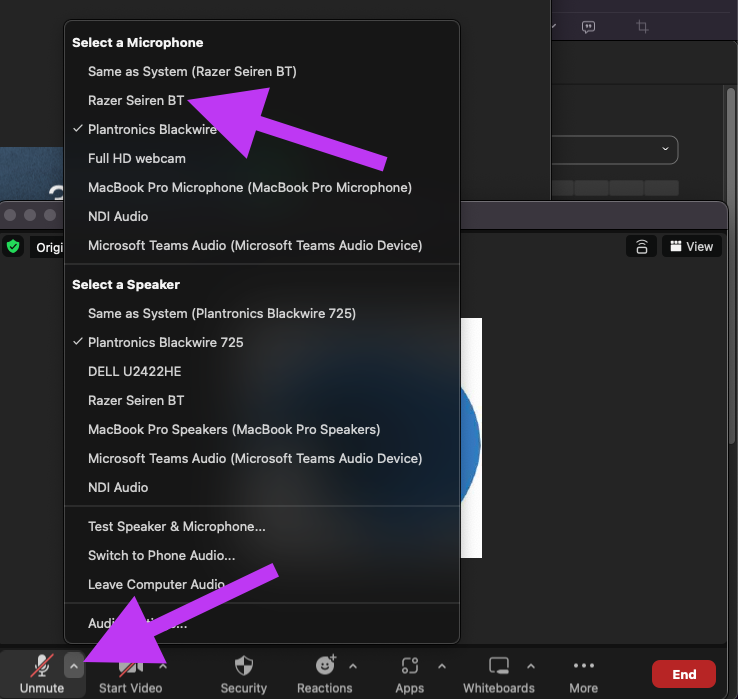
Task: Expand the chevron next to Whiteboards
Action: coord(530,666)
